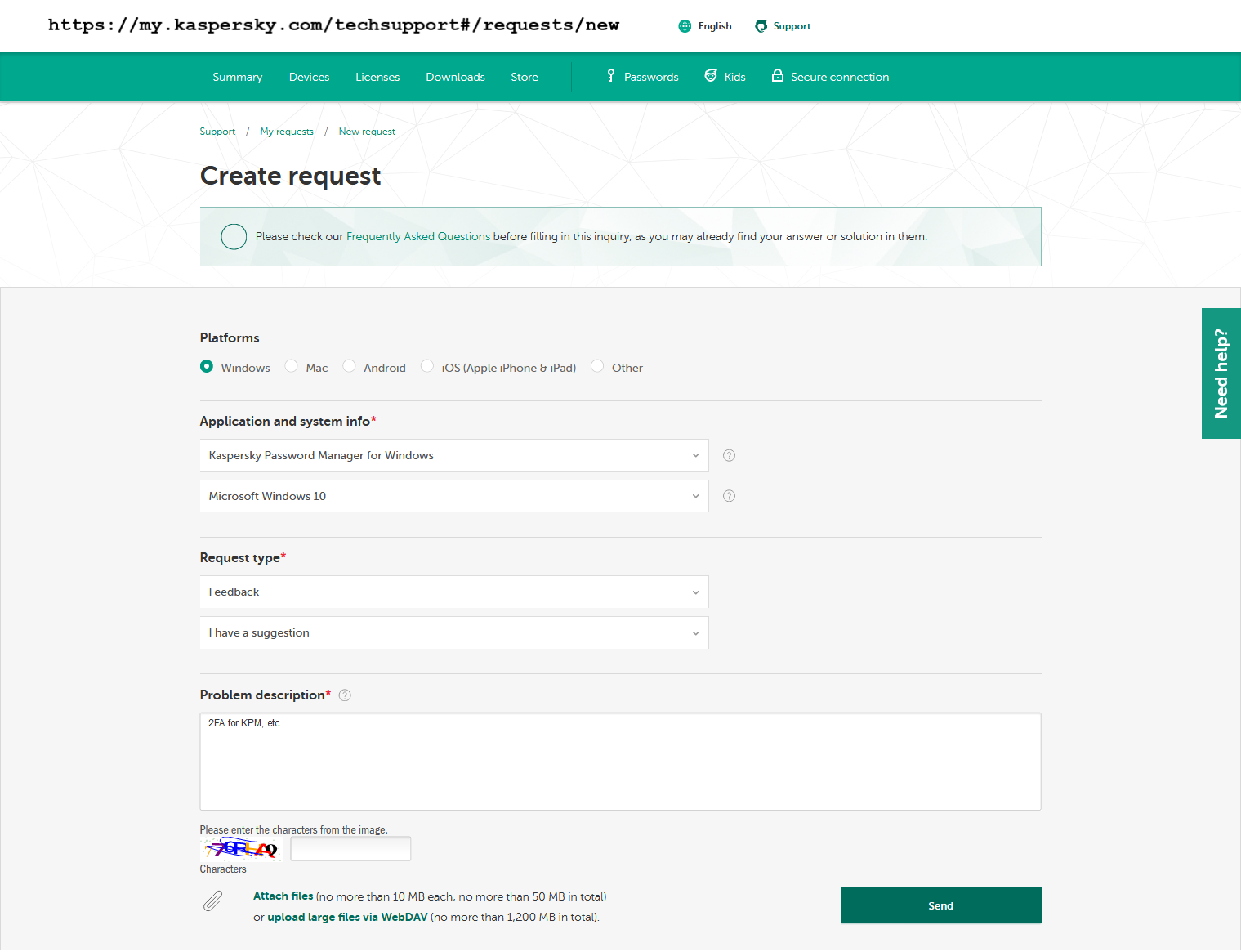1241x952 pixels.
Task: Click the paperclip attachment icon
Action: (x=212, y=901)
